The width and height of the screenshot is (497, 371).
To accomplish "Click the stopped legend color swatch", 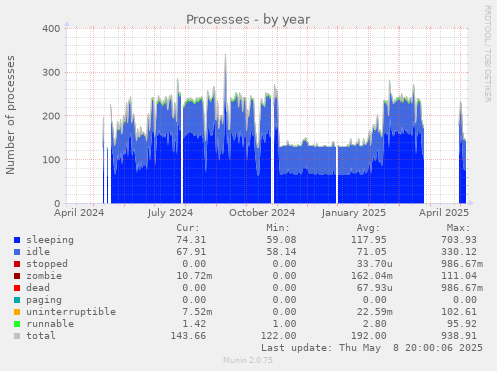I will click(17, 264).
